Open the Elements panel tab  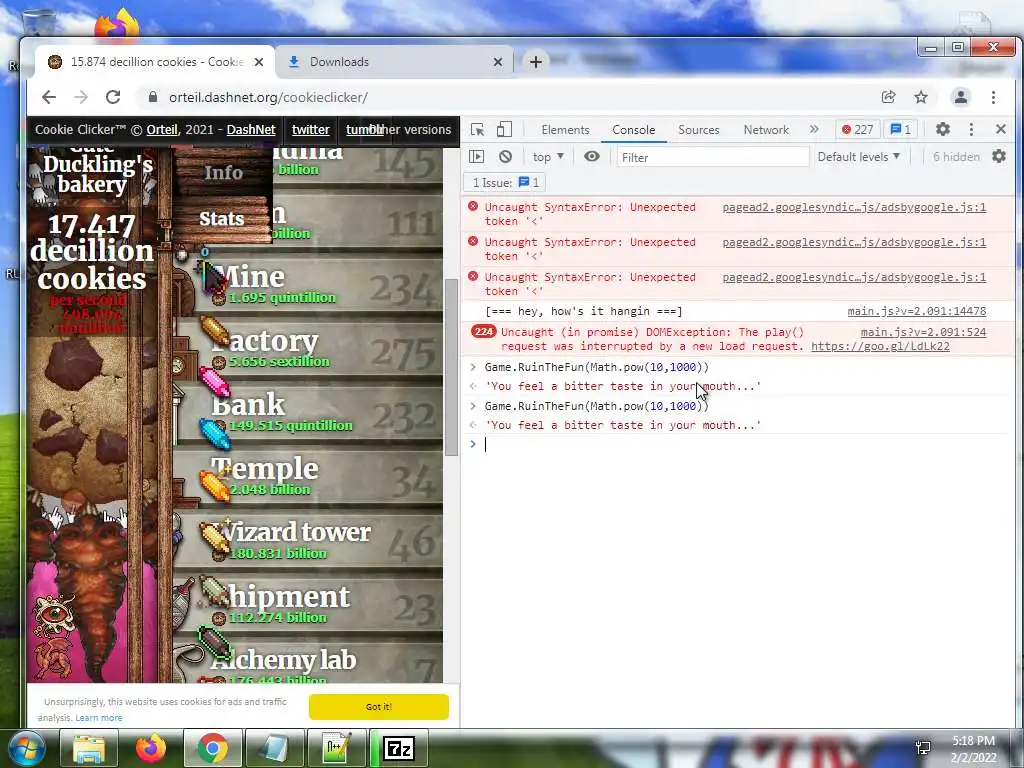tap(565, 130)
